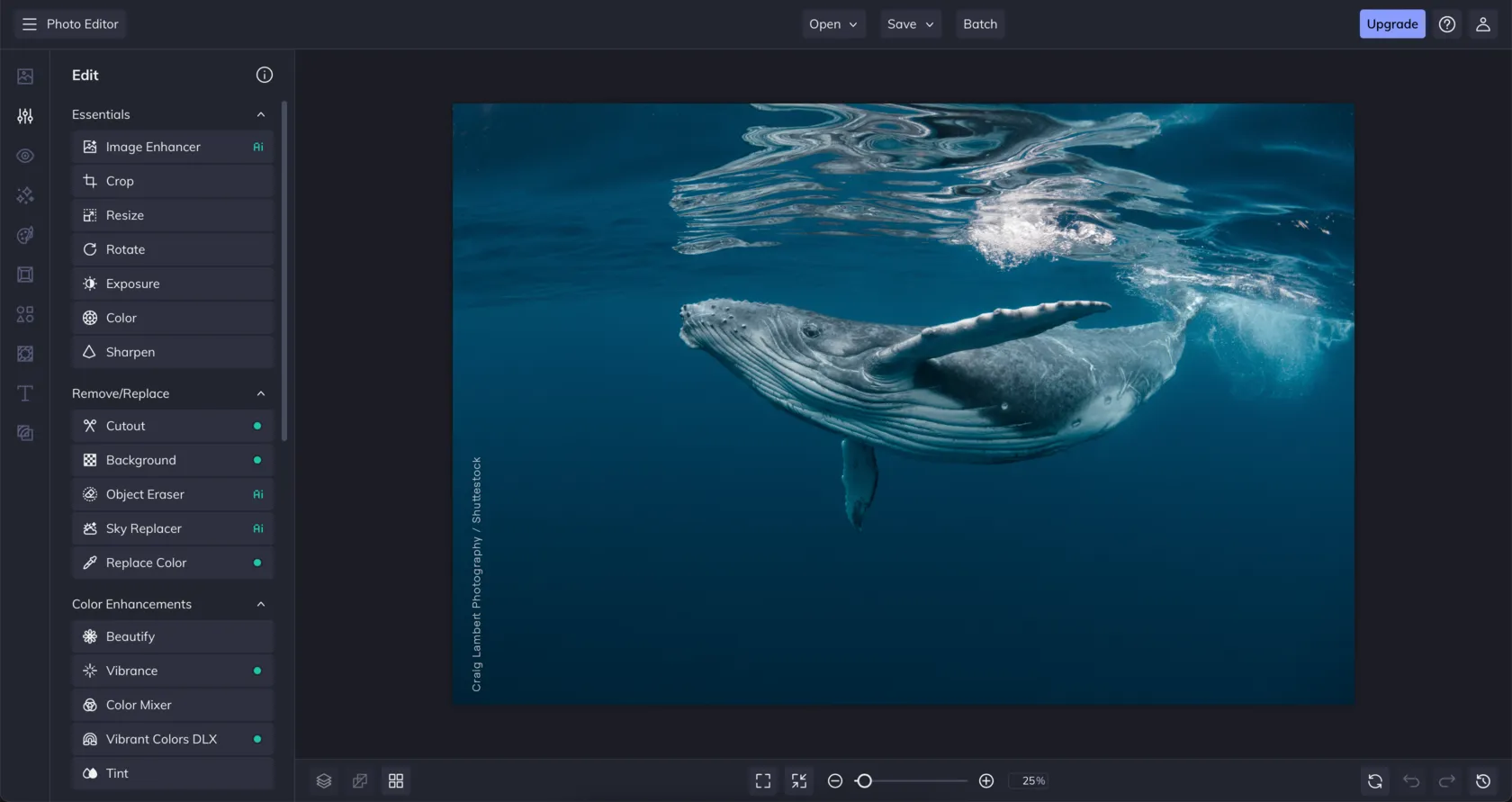The image size is (1512, 802).
Task: Click the zoom in plus icon
Action: click(x=986, y=781)
